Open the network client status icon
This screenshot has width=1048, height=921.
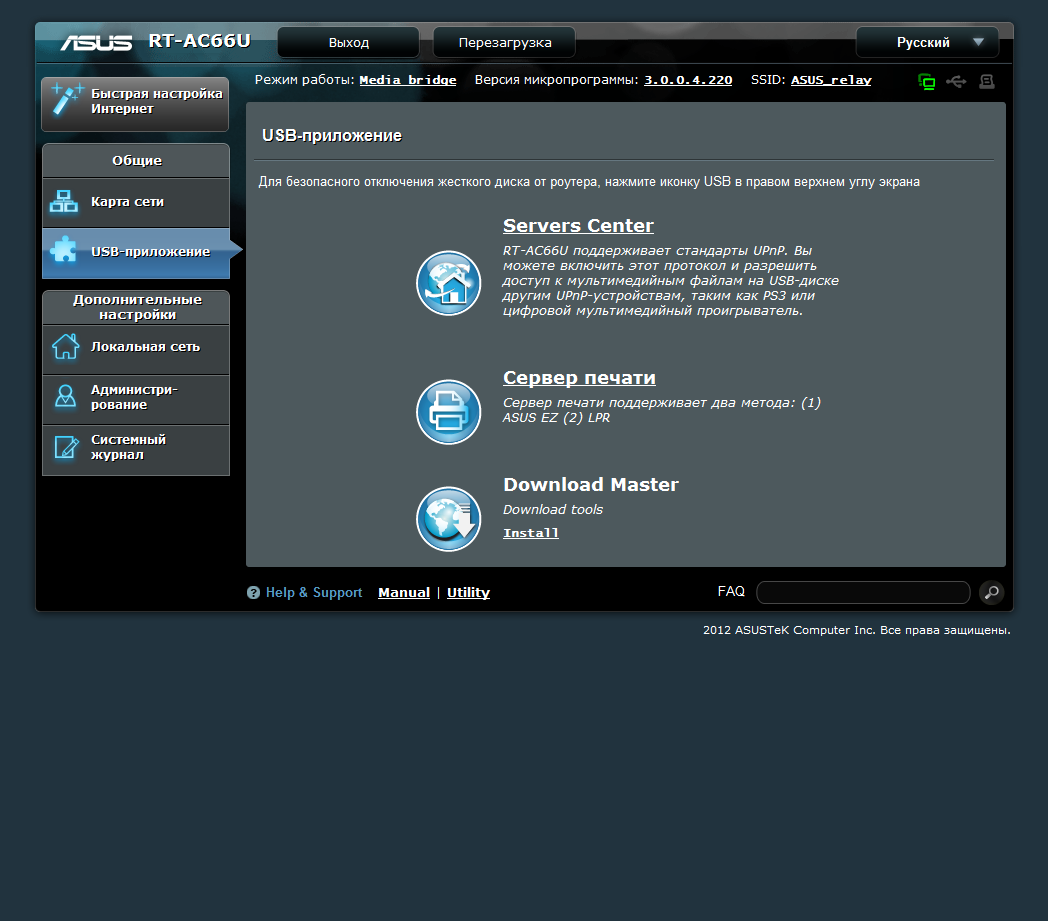pos(926,82)
